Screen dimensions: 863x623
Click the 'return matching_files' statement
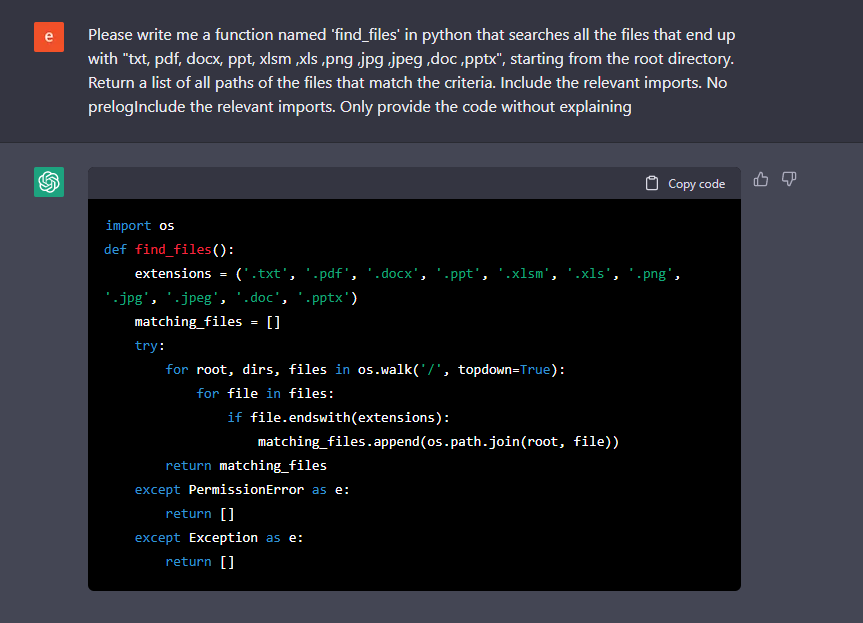pyautogui.click(x=246, y=465)
